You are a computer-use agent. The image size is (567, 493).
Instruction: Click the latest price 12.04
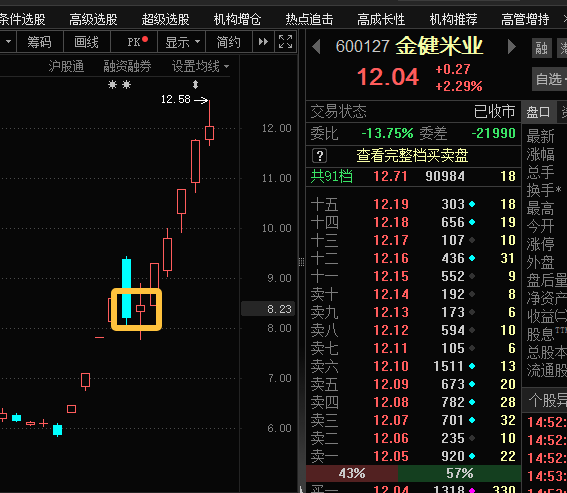(x=388, y=77)
